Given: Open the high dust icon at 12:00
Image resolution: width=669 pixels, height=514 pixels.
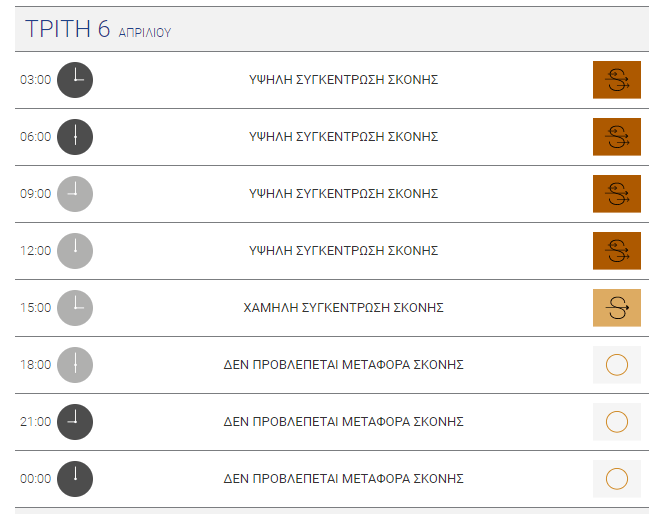Looking at the screenshot, I should [617, 251].
